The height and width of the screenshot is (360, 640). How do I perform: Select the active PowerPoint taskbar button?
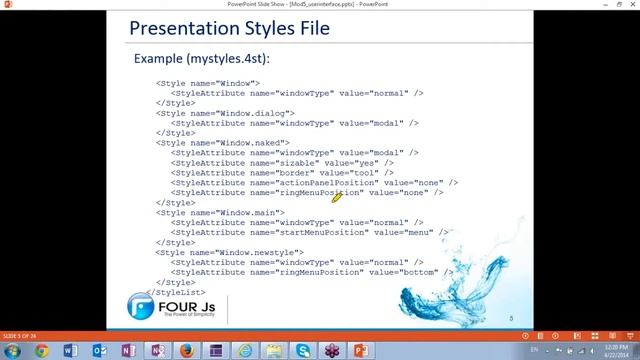pyautogui.click(x=361, y=351)
